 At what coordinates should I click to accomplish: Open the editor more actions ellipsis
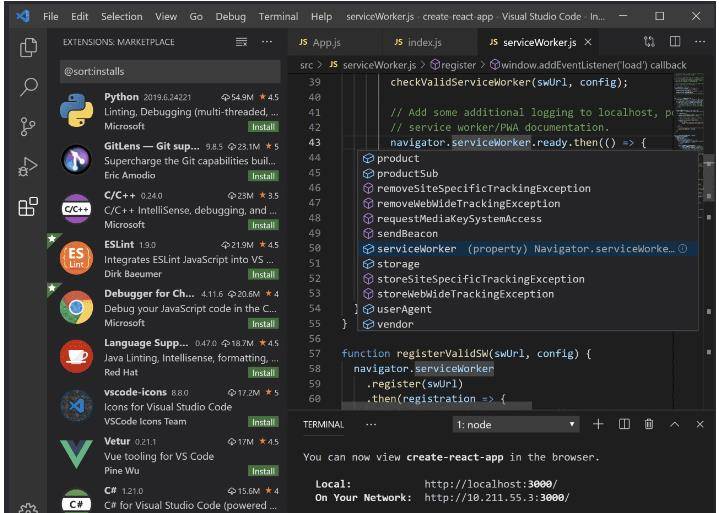click(700, 42)
